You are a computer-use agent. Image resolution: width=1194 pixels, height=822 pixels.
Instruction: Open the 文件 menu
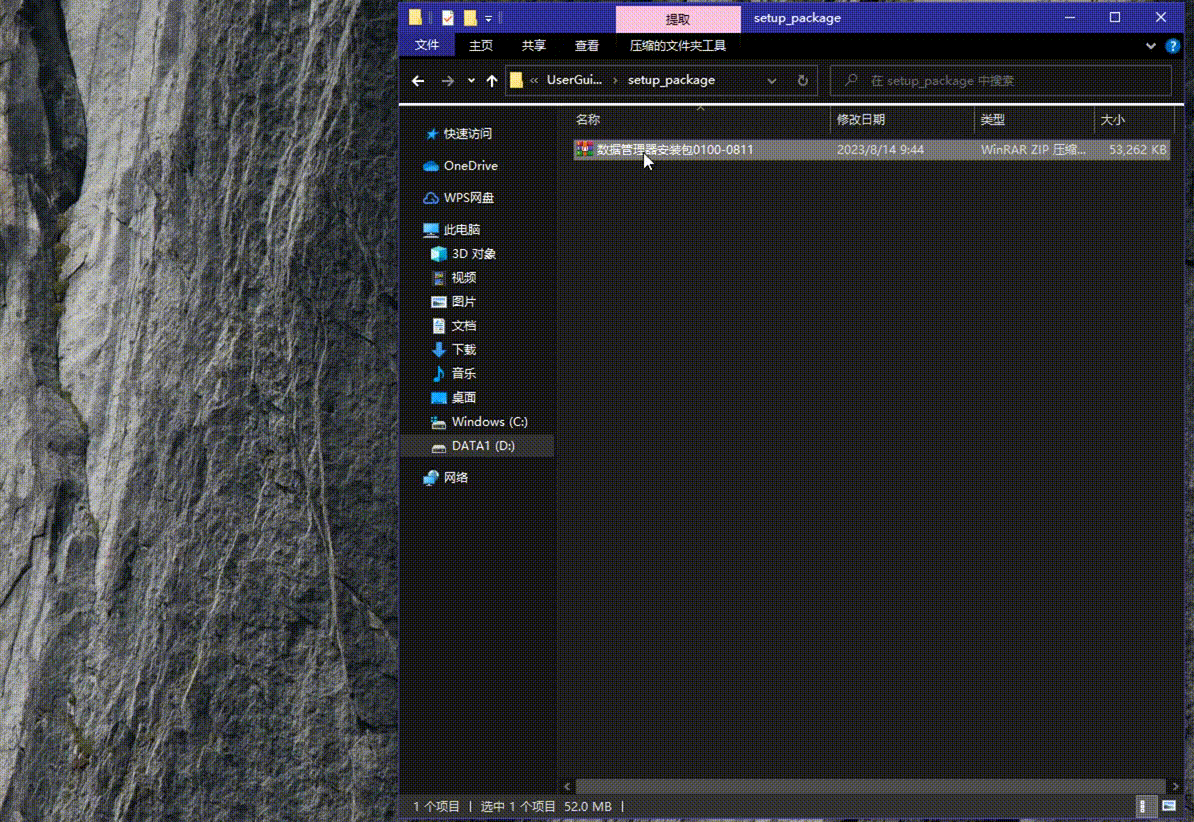427,46
